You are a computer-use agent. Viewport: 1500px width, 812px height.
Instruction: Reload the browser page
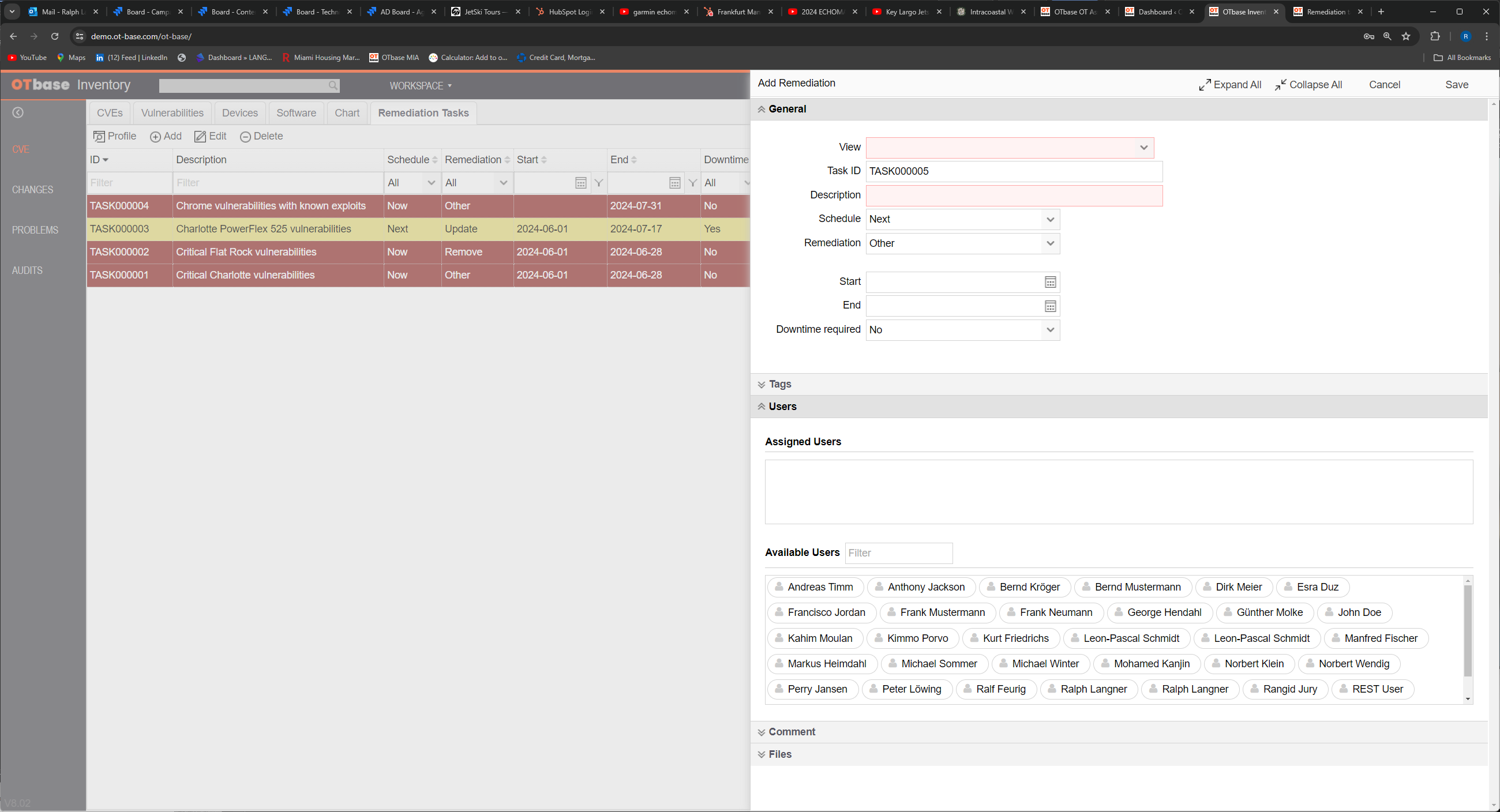(x=55, y=36)
